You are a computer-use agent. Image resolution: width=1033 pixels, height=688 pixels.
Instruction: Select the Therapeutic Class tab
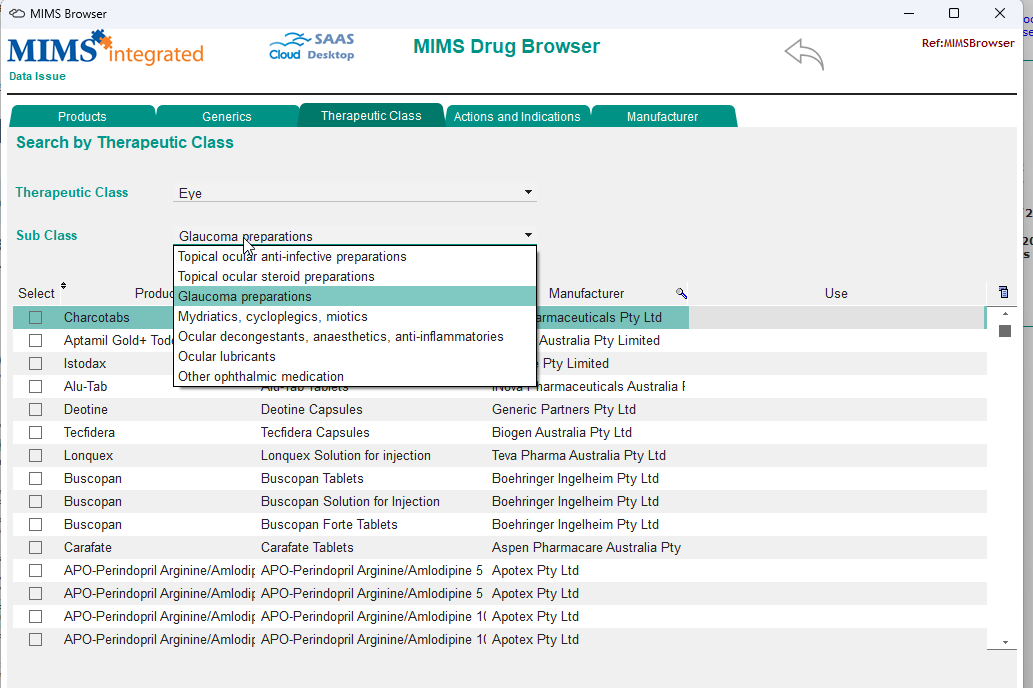(x=371, y=115)
